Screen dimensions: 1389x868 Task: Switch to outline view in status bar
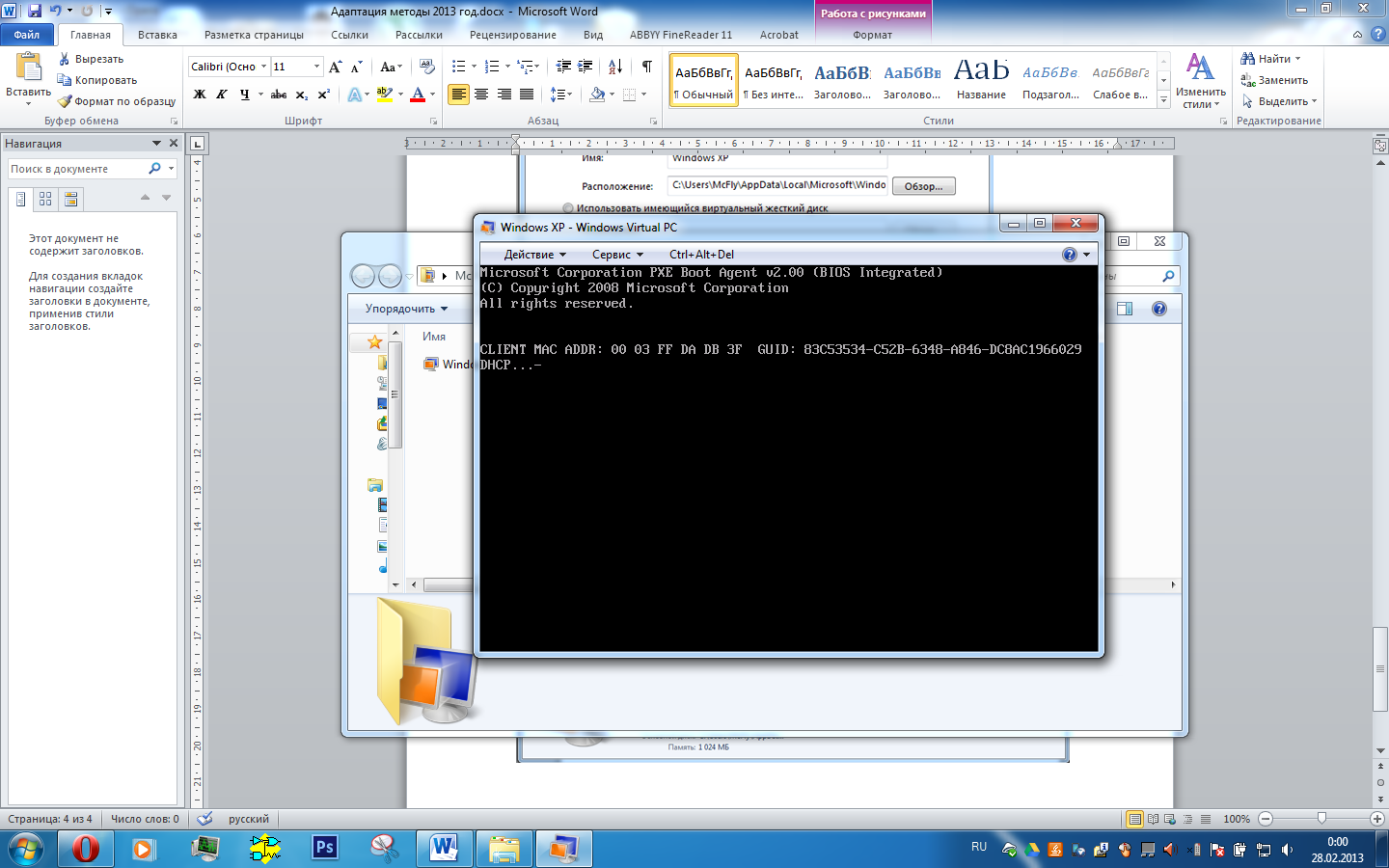1187,819
